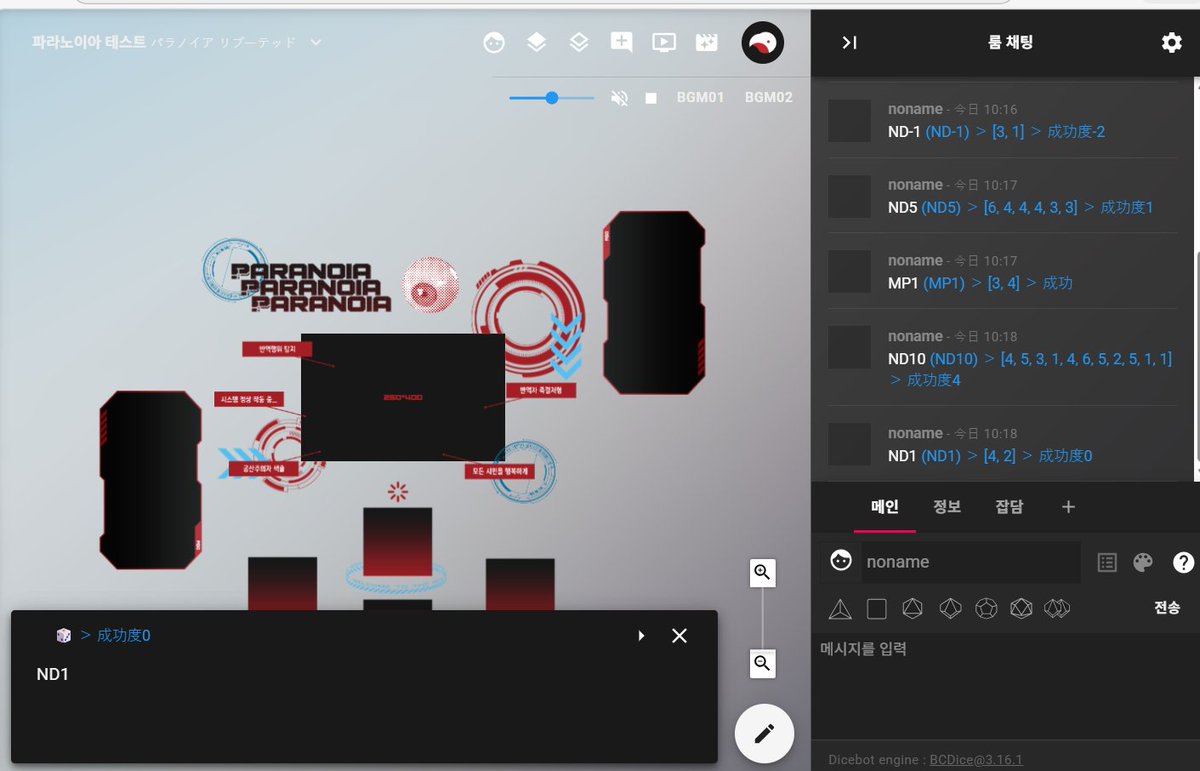
Task: Open the color palette icon
Action: (x=1143, y=562)
